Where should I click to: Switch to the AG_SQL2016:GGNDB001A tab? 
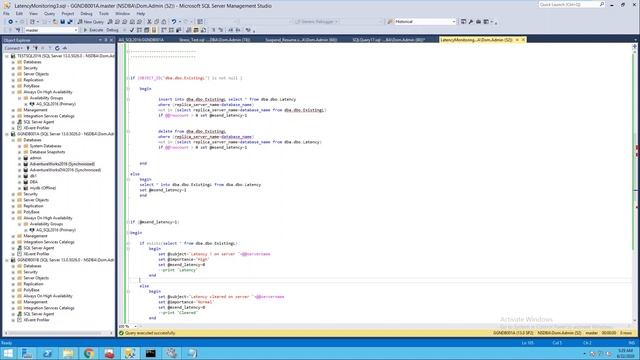[x=141, y=40]
